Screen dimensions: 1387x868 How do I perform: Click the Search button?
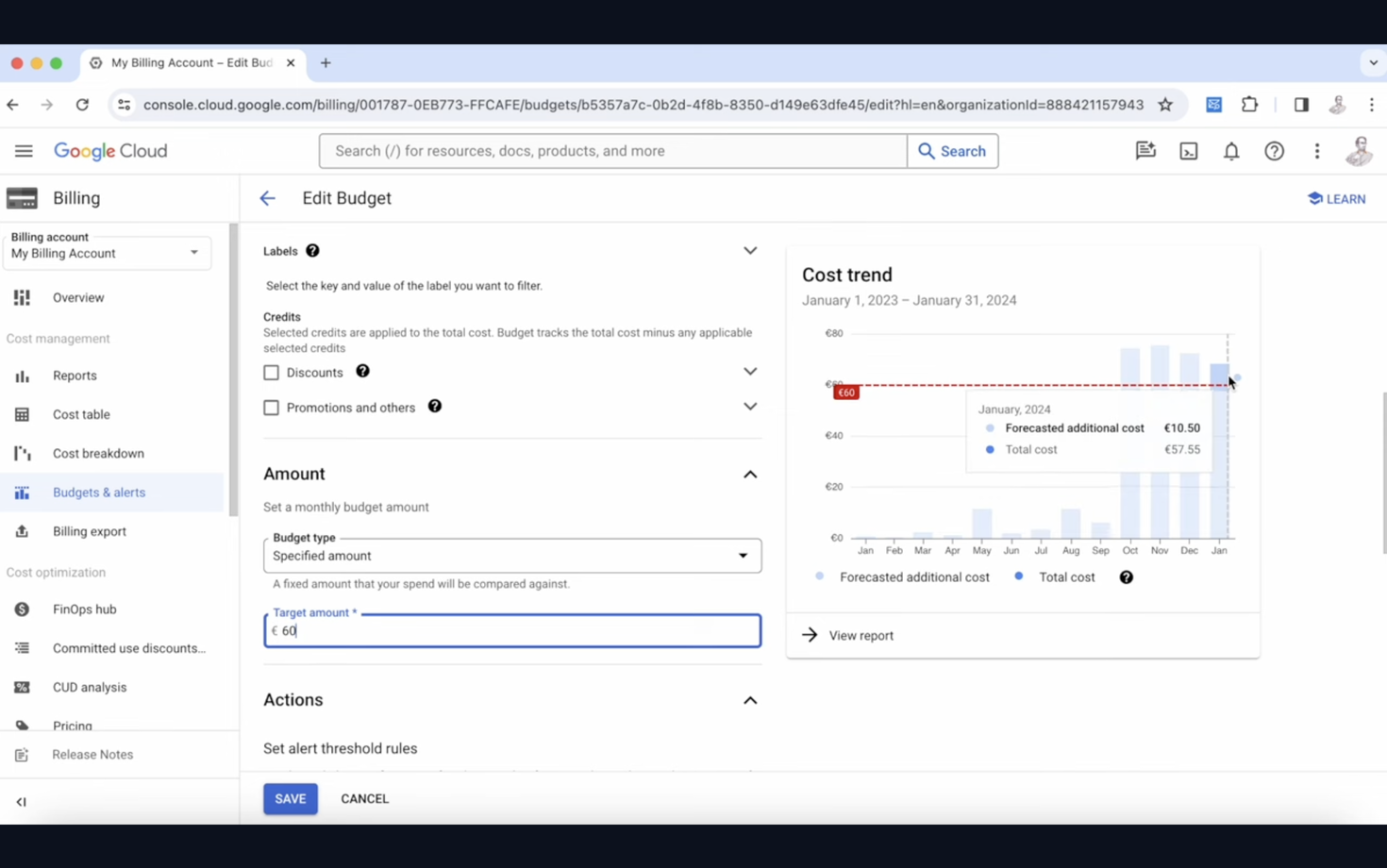click(x=952, y=151)
